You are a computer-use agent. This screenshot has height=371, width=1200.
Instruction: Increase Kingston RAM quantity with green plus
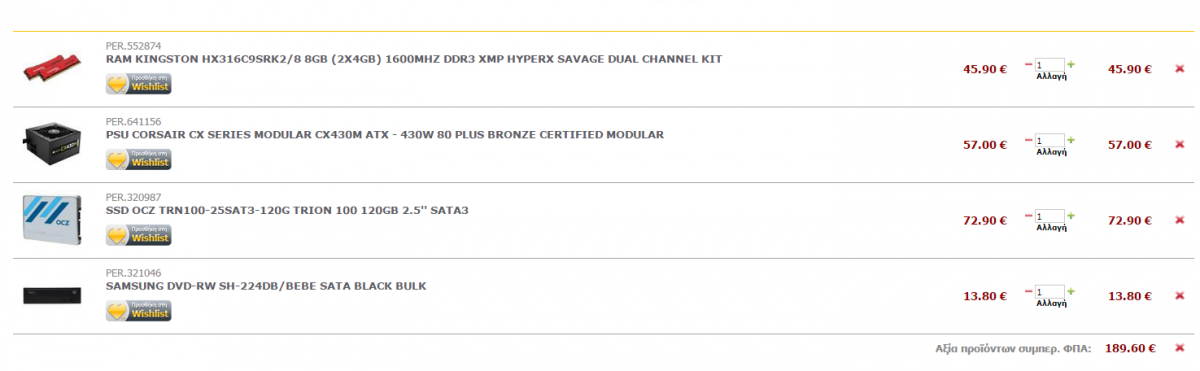[x=1071, y=64]
